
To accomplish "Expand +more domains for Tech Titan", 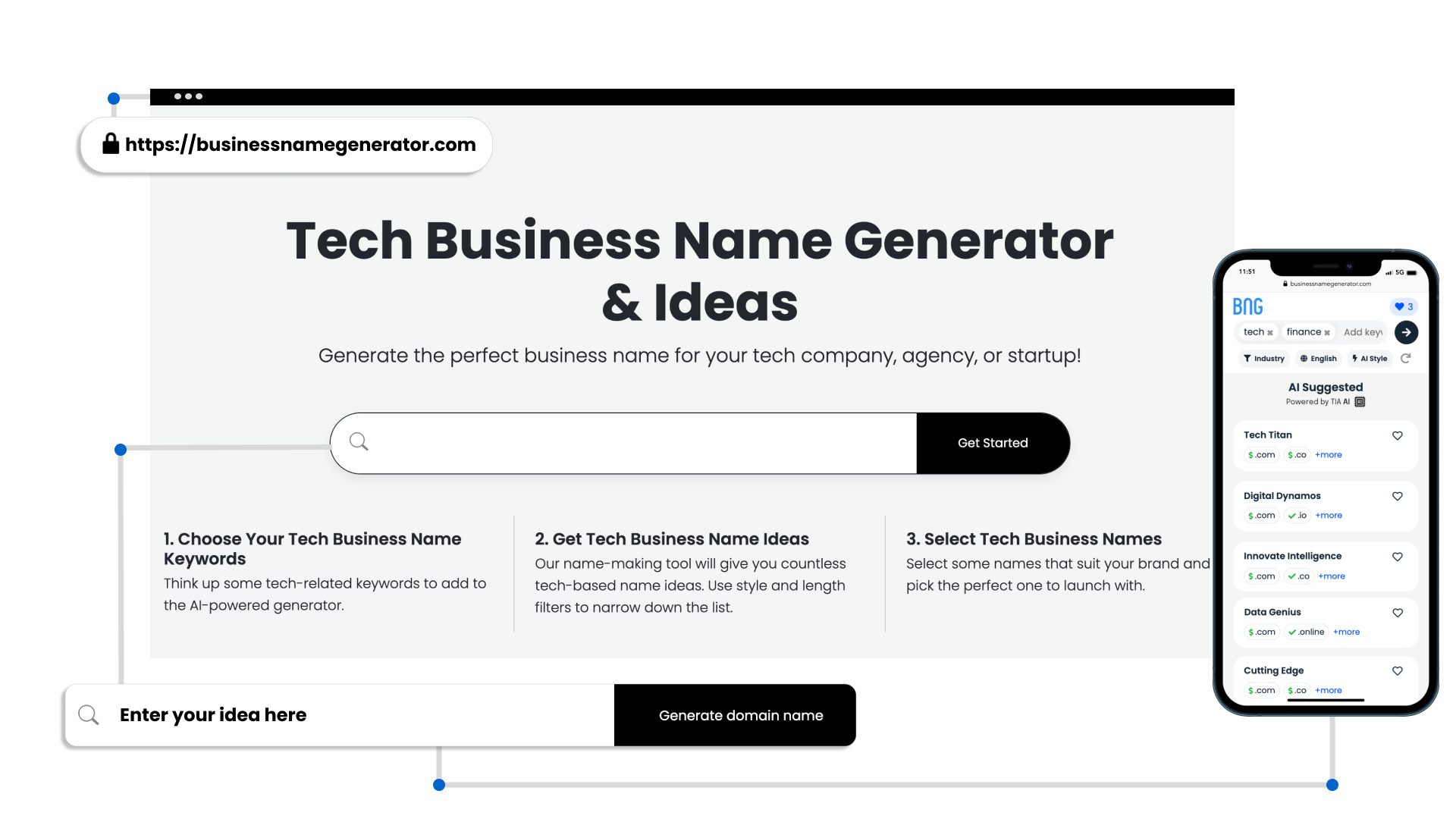I will (x=1330, y=454).
